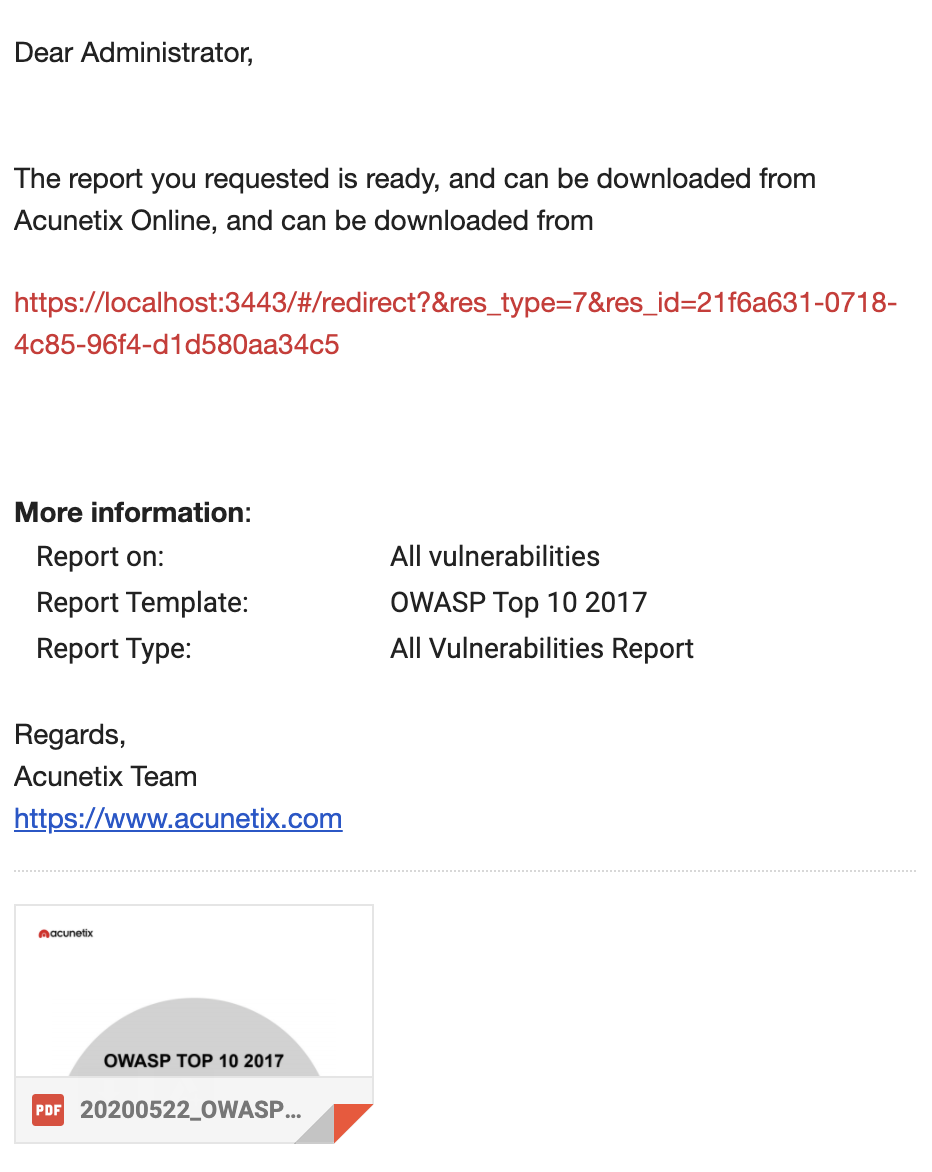
Task: Click the "The report you requested is ready" sentence
Action: click(415, 199)
